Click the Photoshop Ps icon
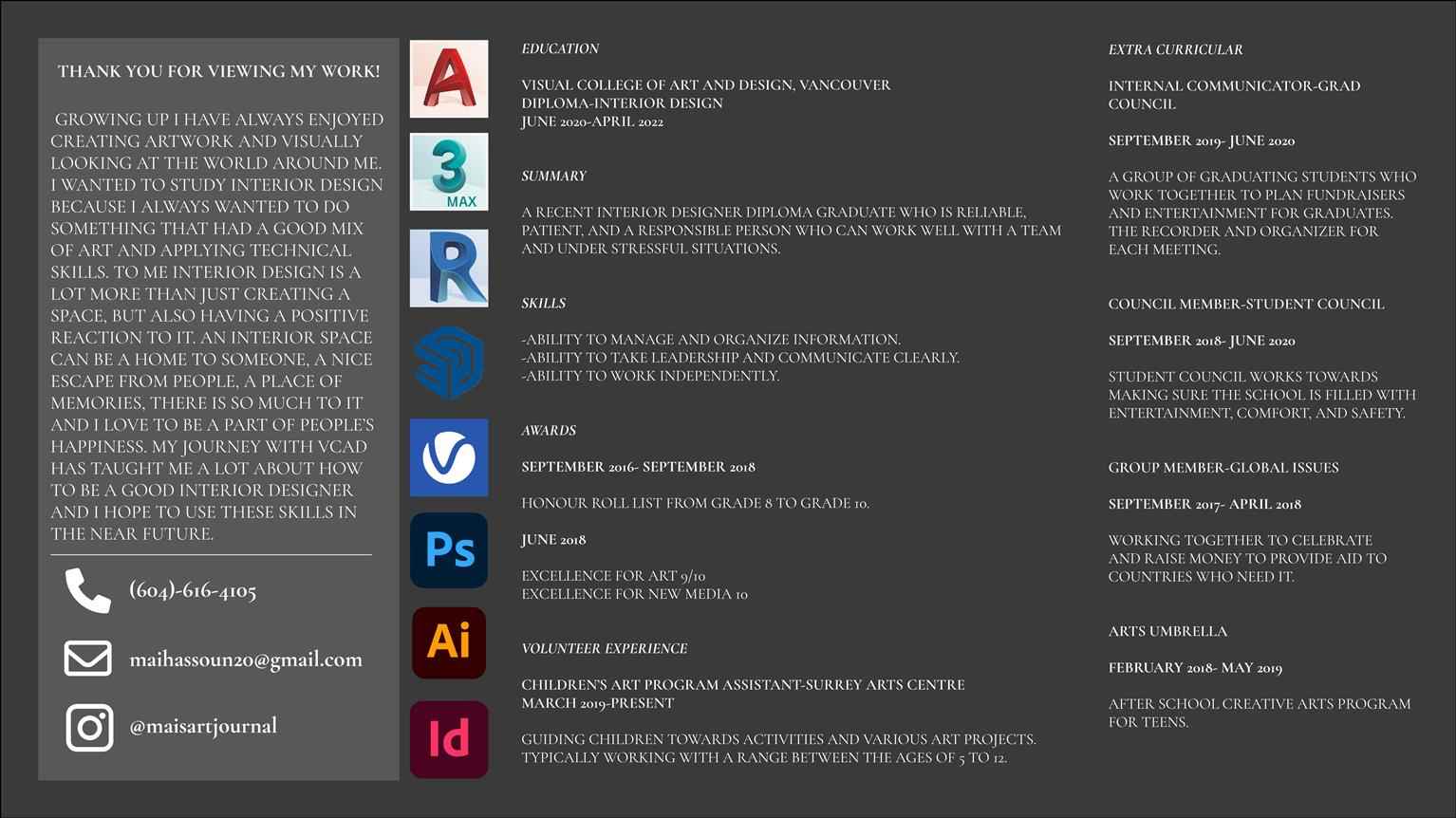Viewport: 1456px width, 818px height. 449,550
